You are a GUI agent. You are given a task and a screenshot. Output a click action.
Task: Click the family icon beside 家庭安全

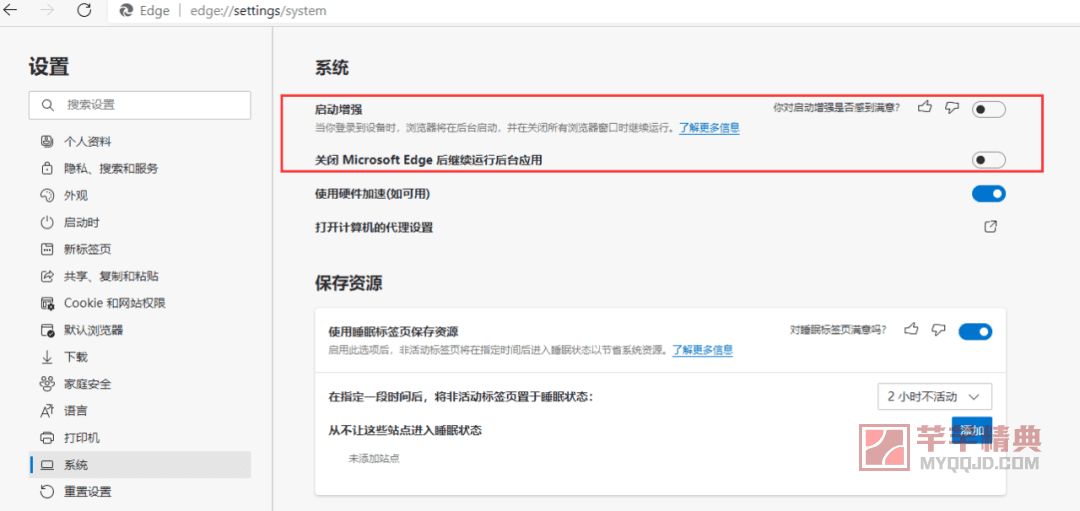click(x=48, y=384)
